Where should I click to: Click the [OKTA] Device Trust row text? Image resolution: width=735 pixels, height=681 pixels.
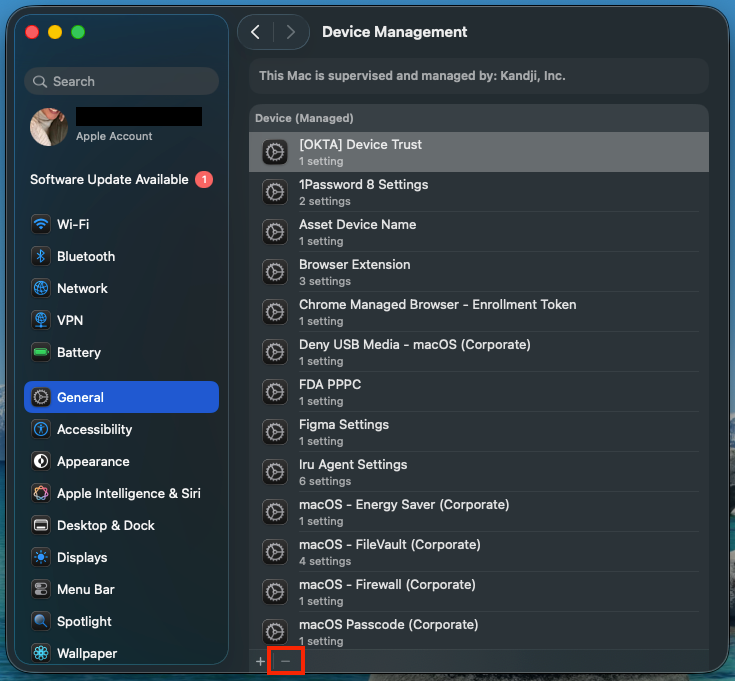[360, 144]
